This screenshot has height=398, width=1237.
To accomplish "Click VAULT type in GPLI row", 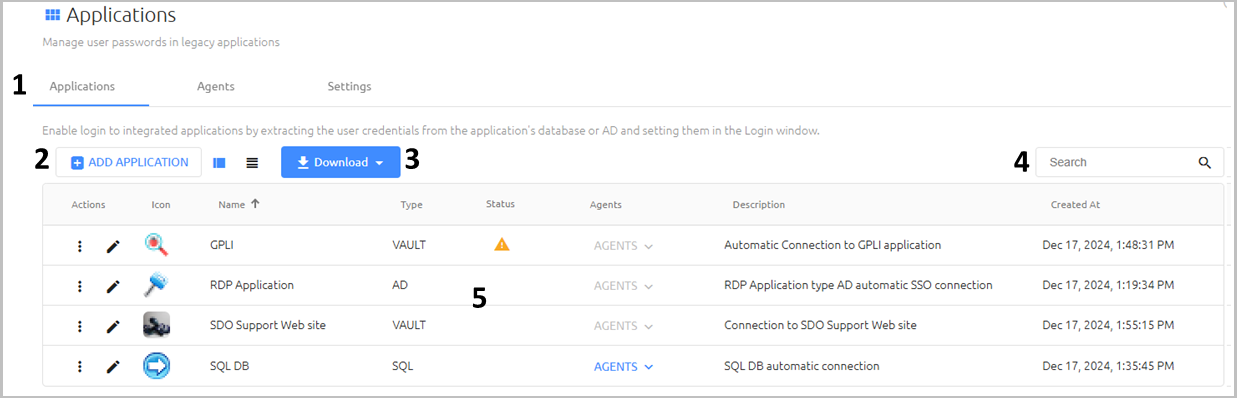I will pyautogui.click(x=409, y=245).
